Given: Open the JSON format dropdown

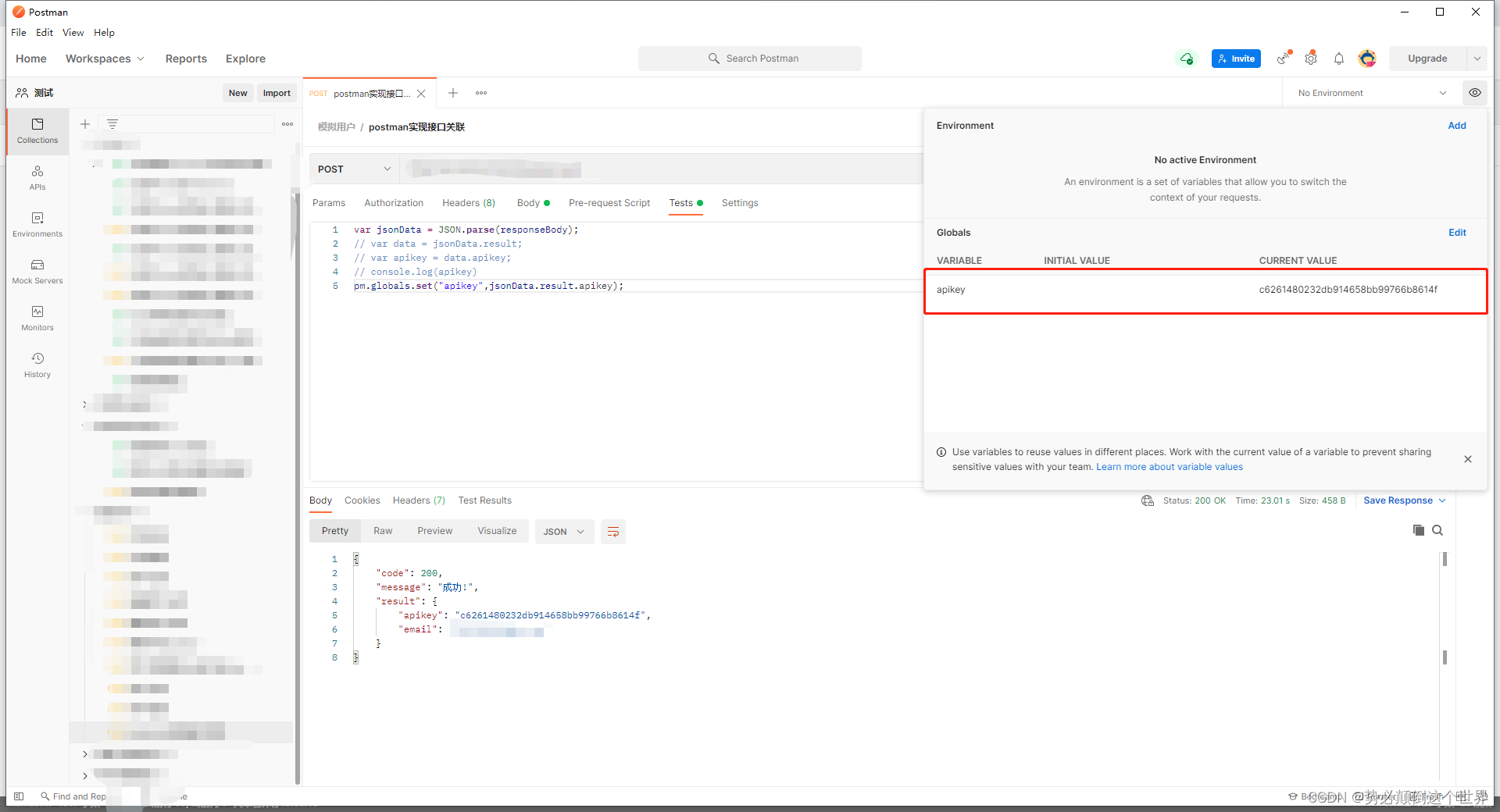Looking at the screenshot, I should pos(564,532).
